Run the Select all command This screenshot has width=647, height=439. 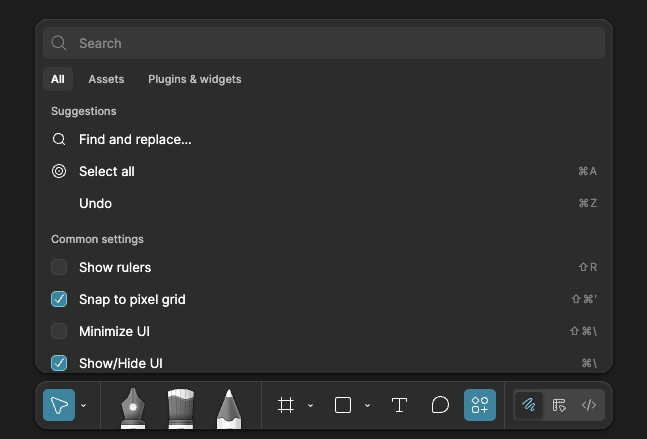point(324,171)
